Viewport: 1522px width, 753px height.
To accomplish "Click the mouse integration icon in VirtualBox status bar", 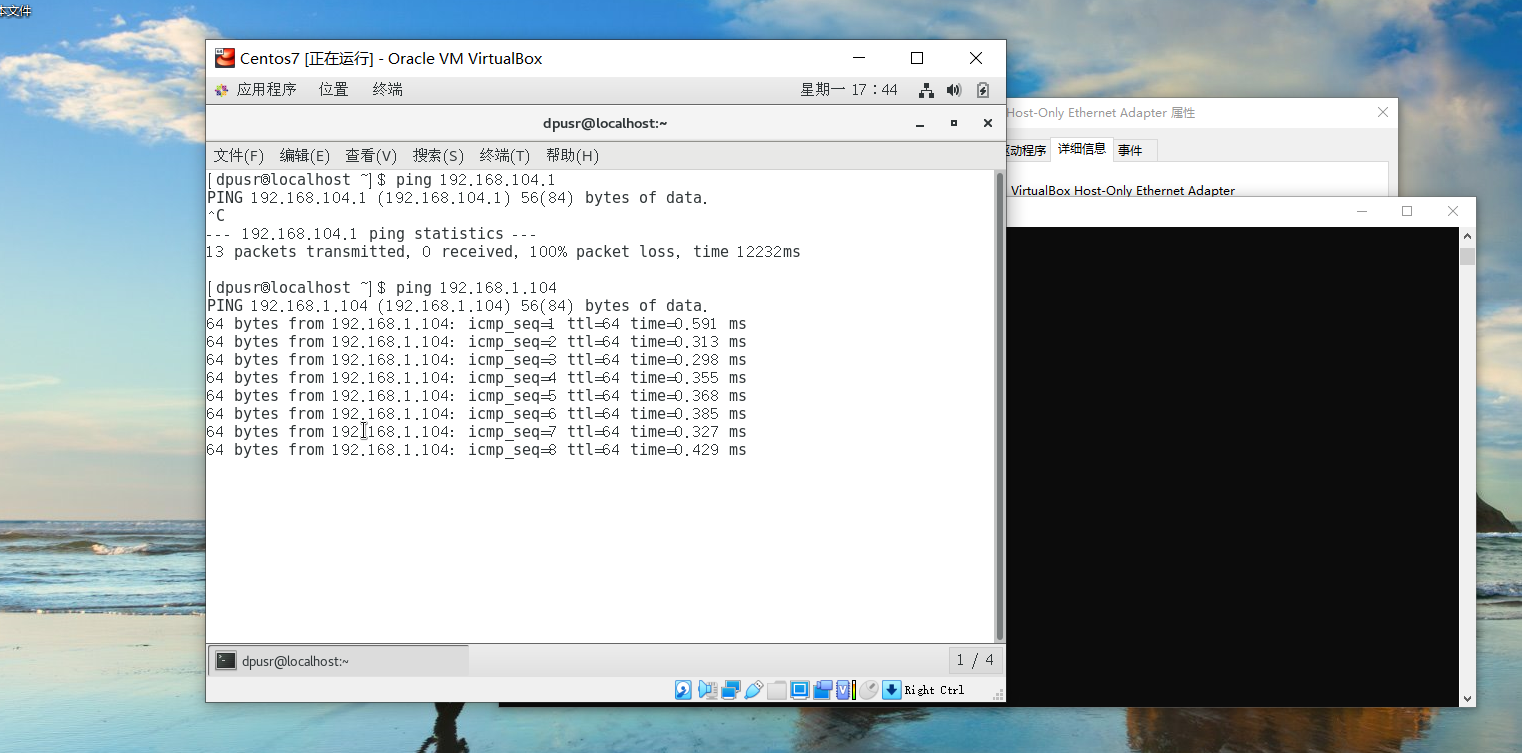I will point(868,690).
